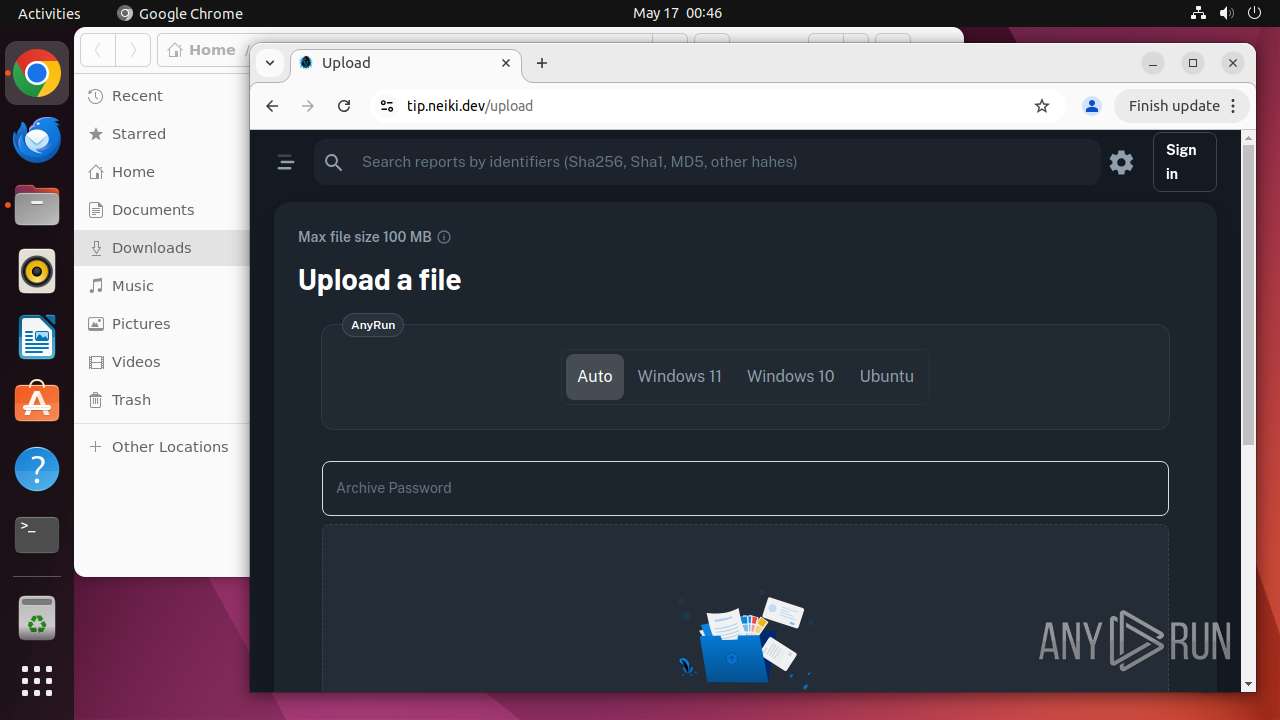Open Help from the dock
Screen dimensions: 1280x720
[37, 469]
